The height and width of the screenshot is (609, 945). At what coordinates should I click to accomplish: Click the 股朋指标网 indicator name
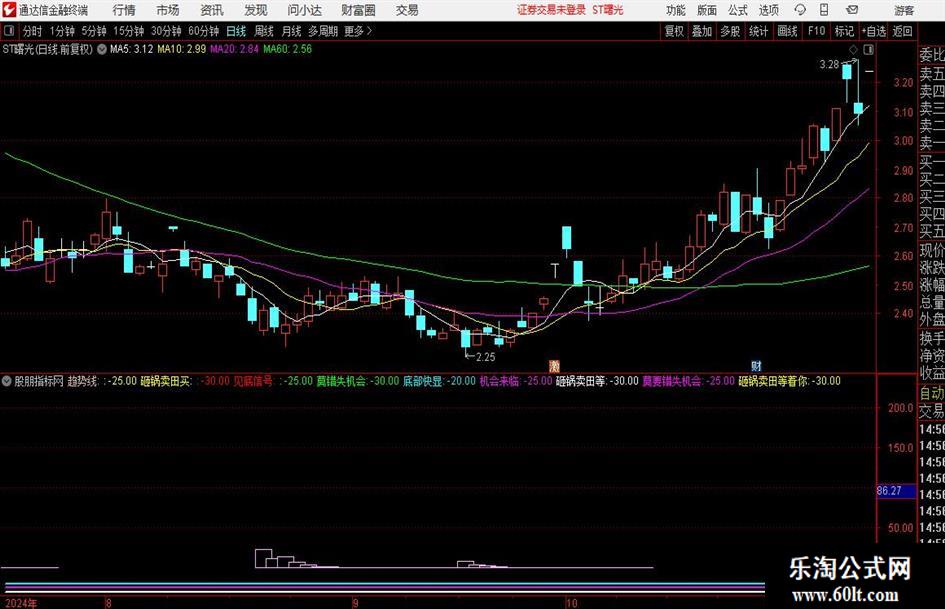tap(39, 381)
